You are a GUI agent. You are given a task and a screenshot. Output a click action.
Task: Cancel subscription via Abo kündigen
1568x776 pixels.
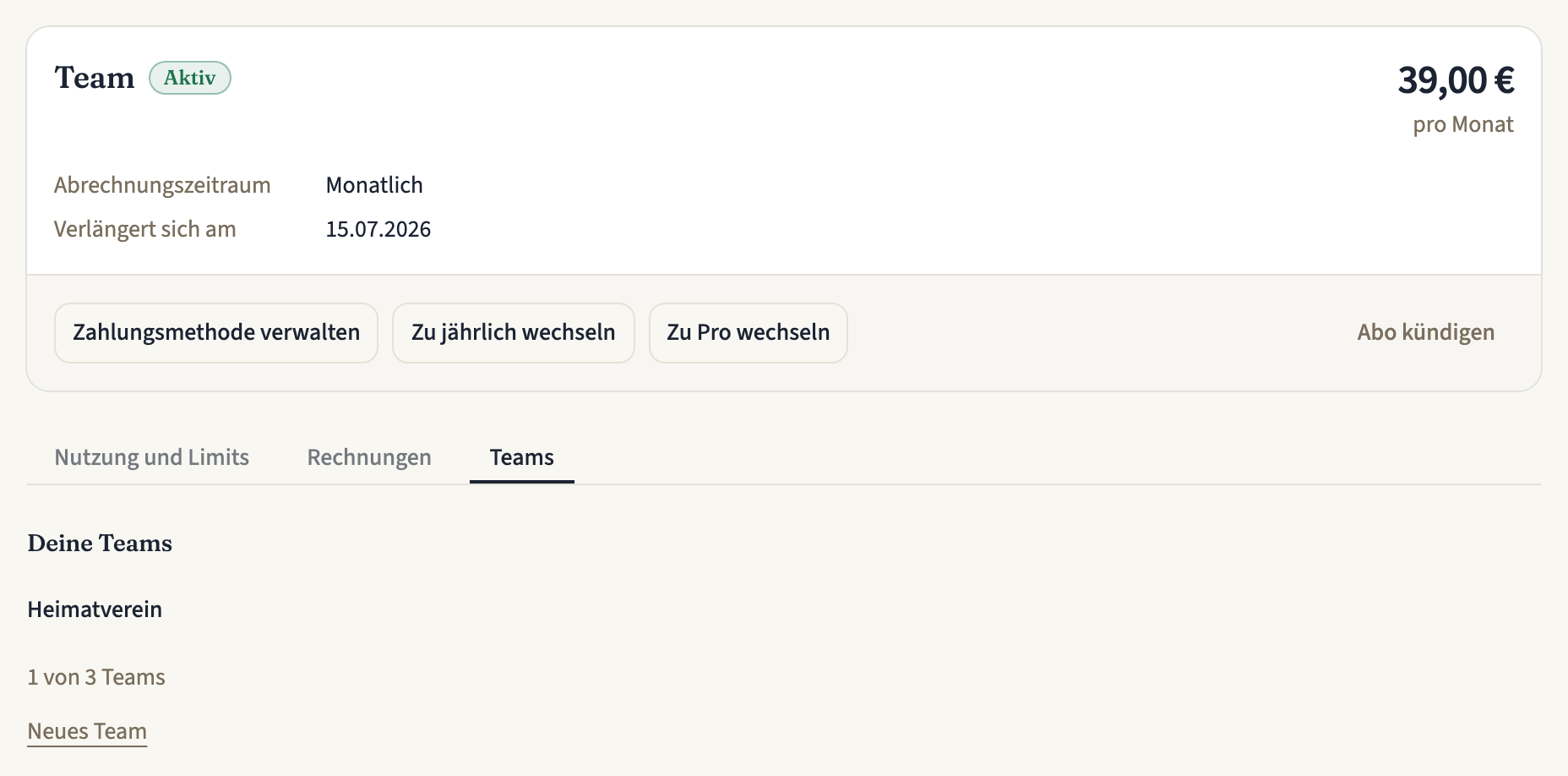[x=1426, y=333]
